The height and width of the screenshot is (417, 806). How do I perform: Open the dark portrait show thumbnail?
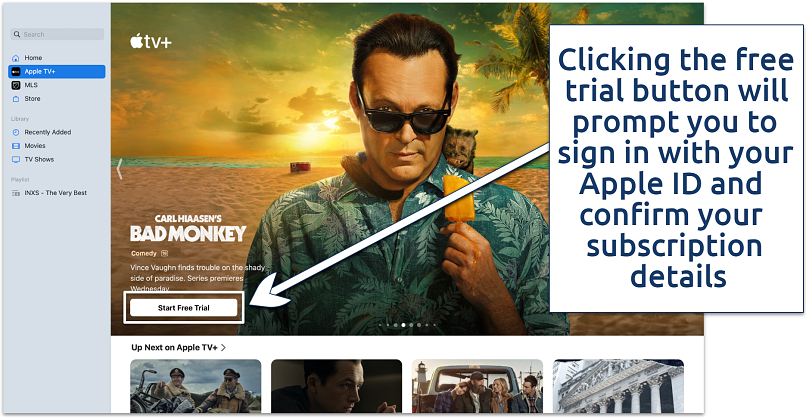click(x=336, y=386)
